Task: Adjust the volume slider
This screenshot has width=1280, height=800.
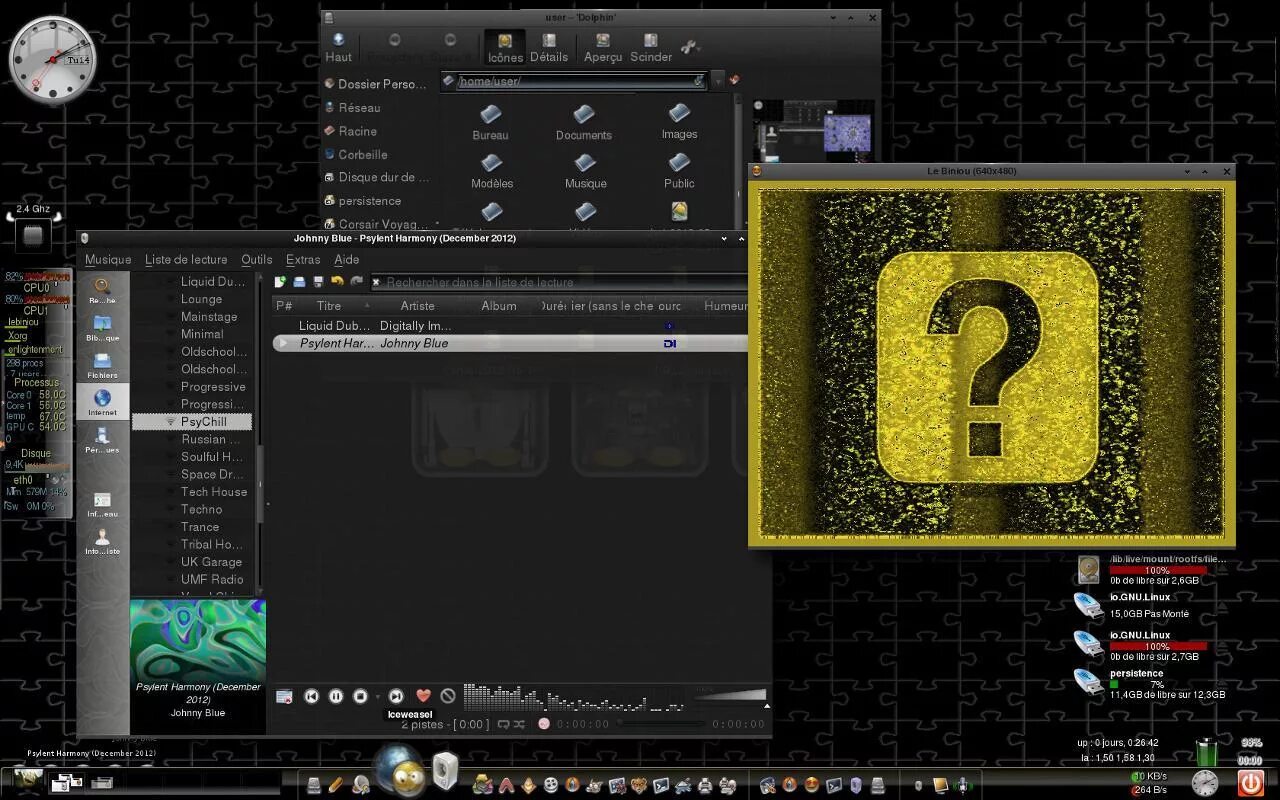Action: coord(731,695)
